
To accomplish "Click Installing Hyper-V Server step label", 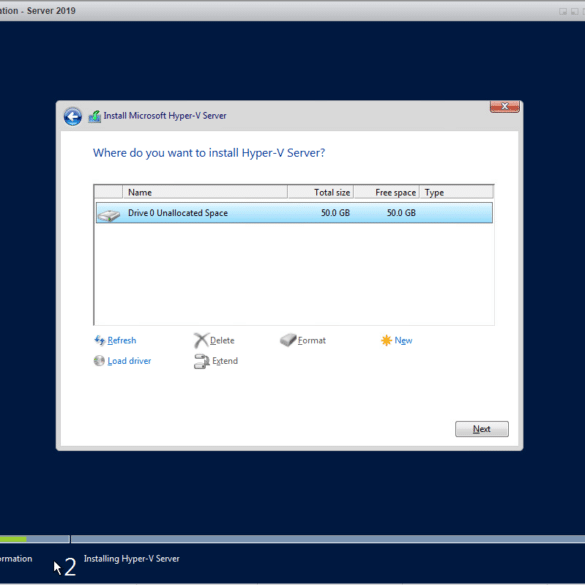I will [x=131, y=559].
